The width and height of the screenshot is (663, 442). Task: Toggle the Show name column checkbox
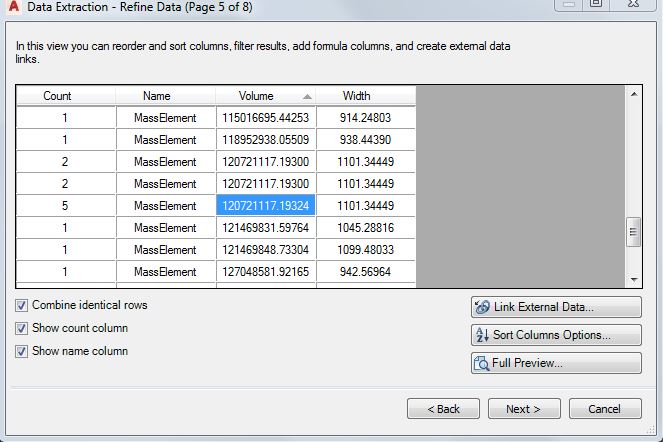coord(22,351)
